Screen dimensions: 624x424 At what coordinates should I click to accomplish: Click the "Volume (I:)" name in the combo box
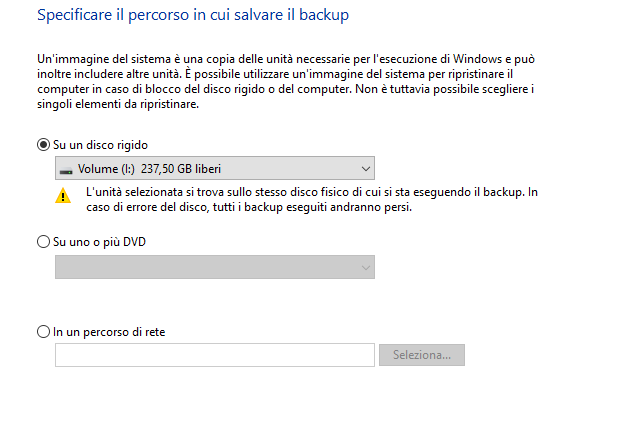coord(103,169)
